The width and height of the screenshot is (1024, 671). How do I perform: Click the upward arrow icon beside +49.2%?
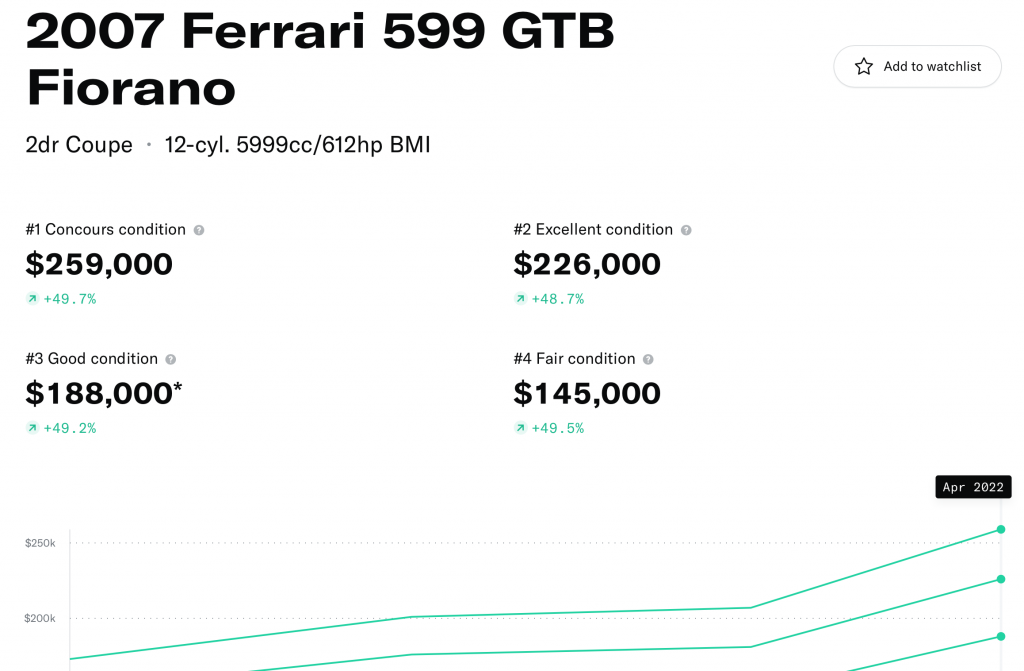tap(32, 428)
